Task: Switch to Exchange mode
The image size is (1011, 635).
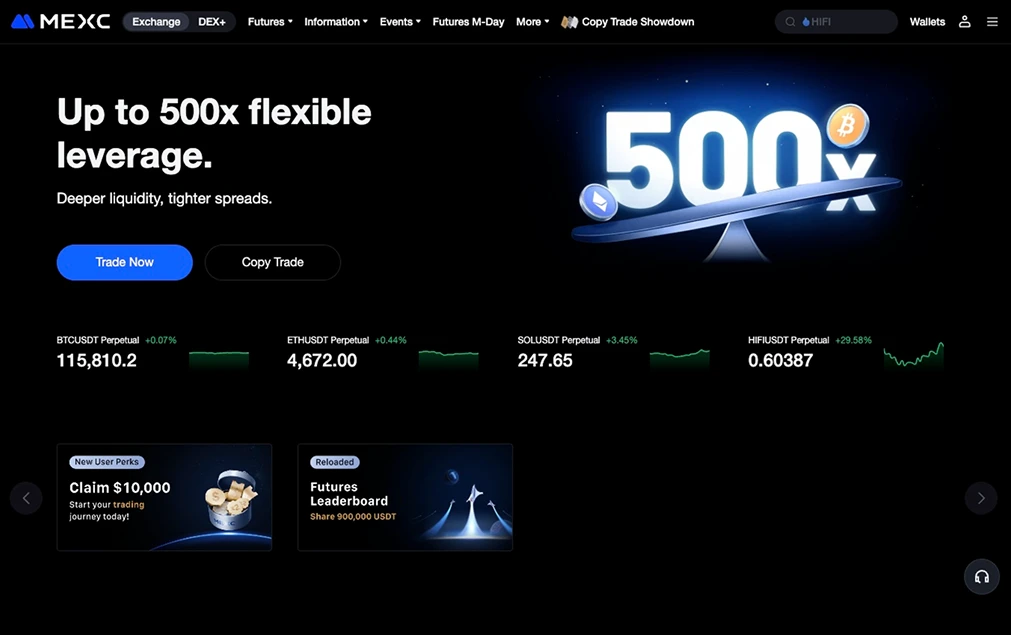Action: [156, 22]
